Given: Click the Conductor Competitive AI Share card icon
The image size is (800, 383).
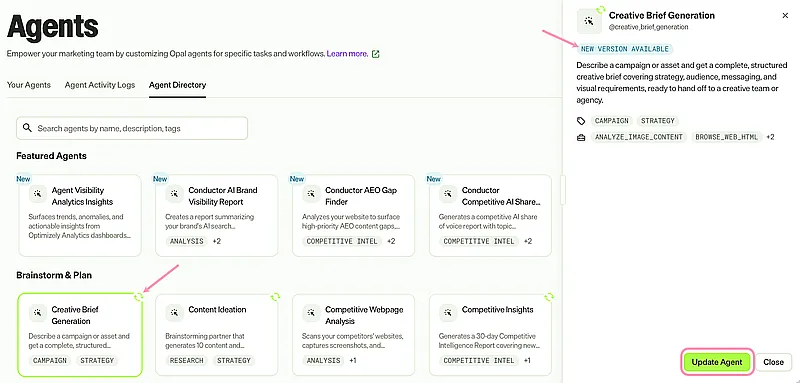Looking at the screenshot, I should (x=447, y=194).
